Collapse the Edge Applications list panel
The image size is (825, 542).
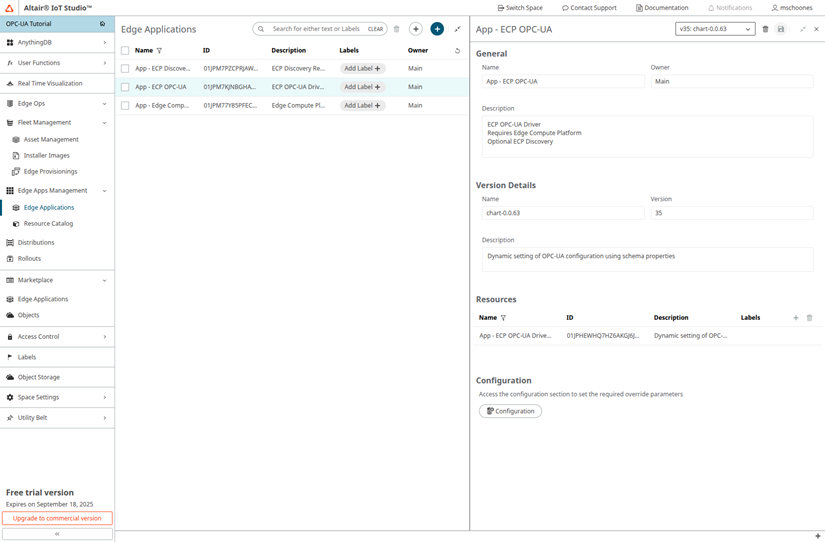458,29
